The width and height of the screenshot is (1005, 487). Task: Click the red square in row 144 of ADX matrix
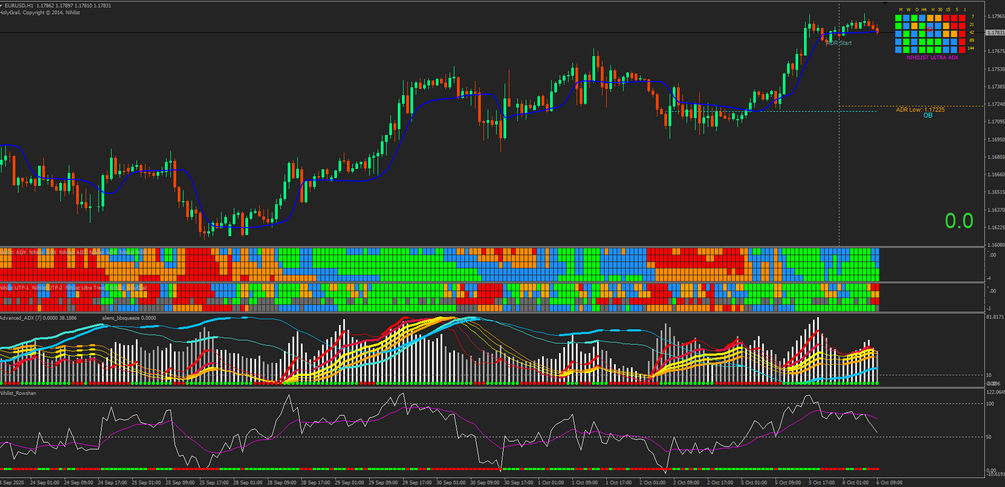click(x=962, y=49)
